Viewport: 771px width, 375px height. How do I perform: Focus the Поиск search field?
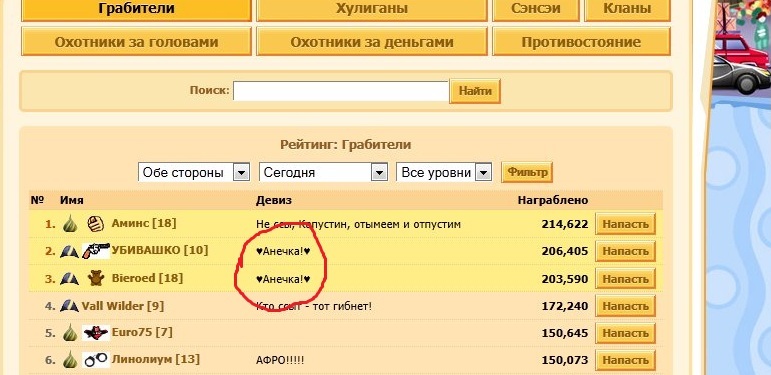341,91
